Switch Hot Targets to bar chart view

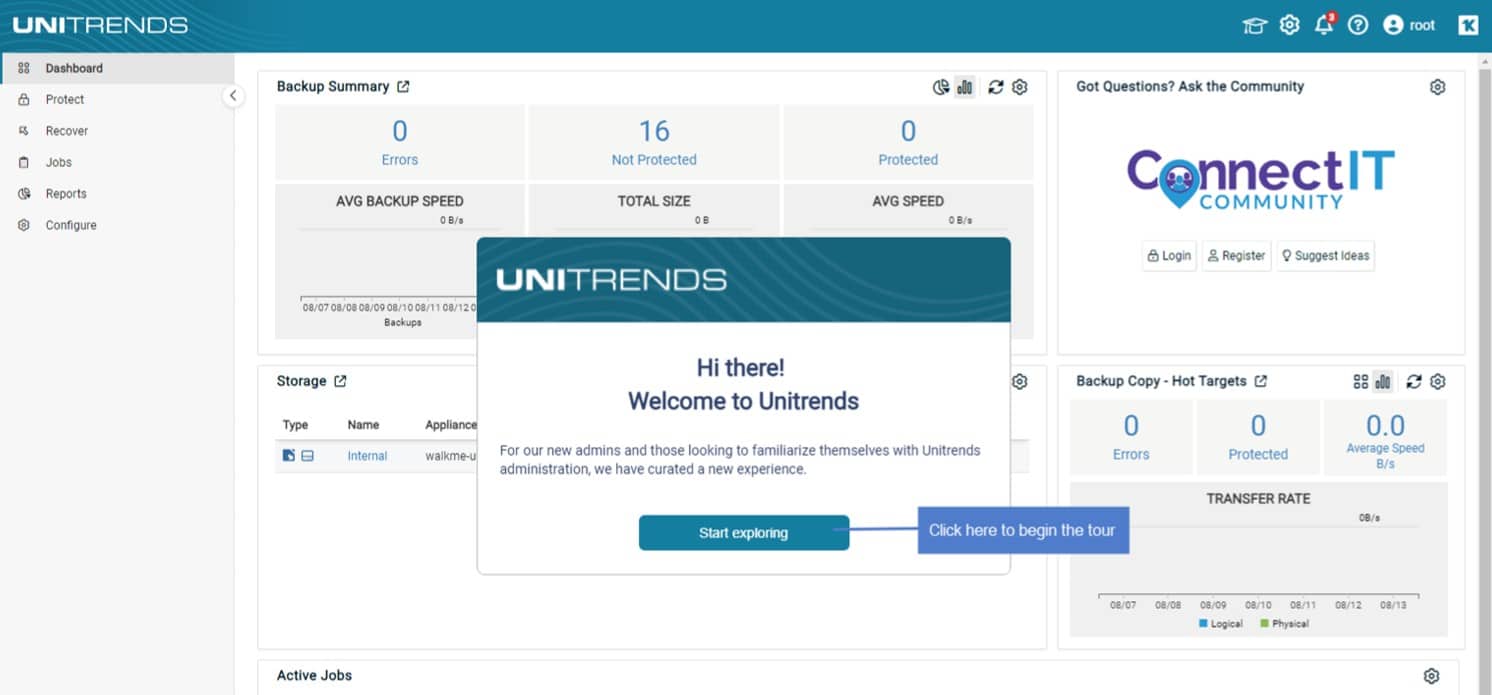(x=1383, y=381)
